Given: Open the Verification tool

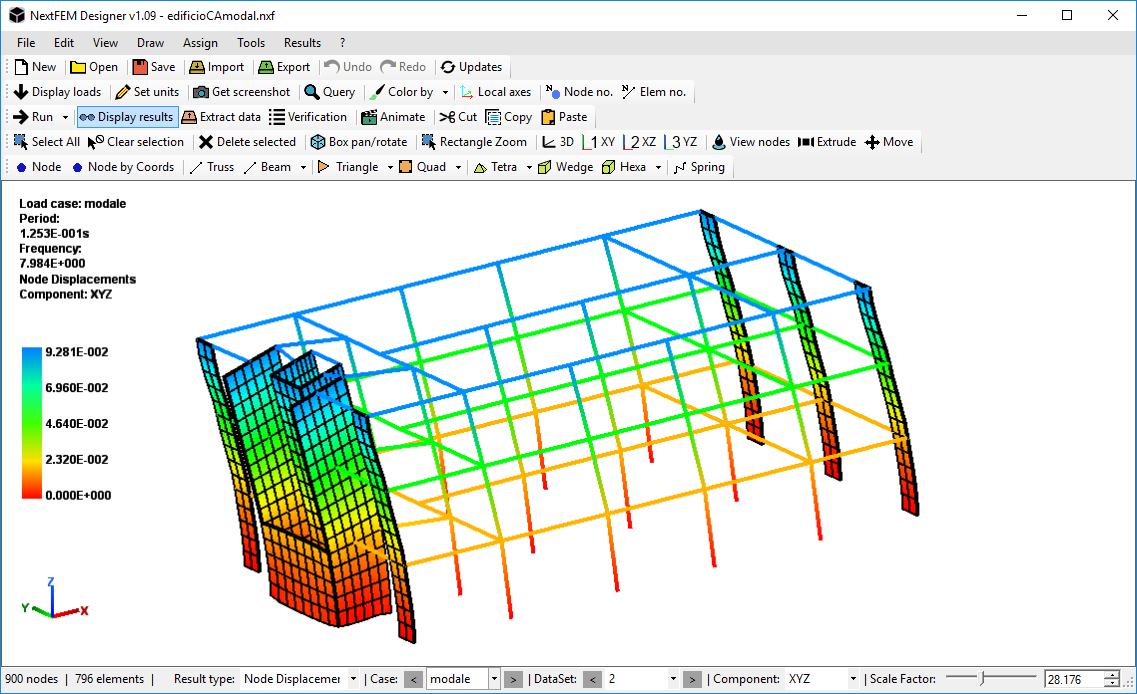Looking at the screenshot, I should (308, 117).
